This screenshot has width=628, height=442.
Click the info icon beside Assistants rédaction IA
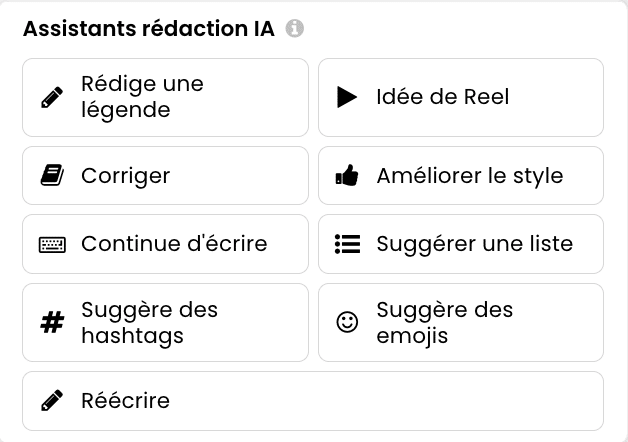click(x=294, y=29)
